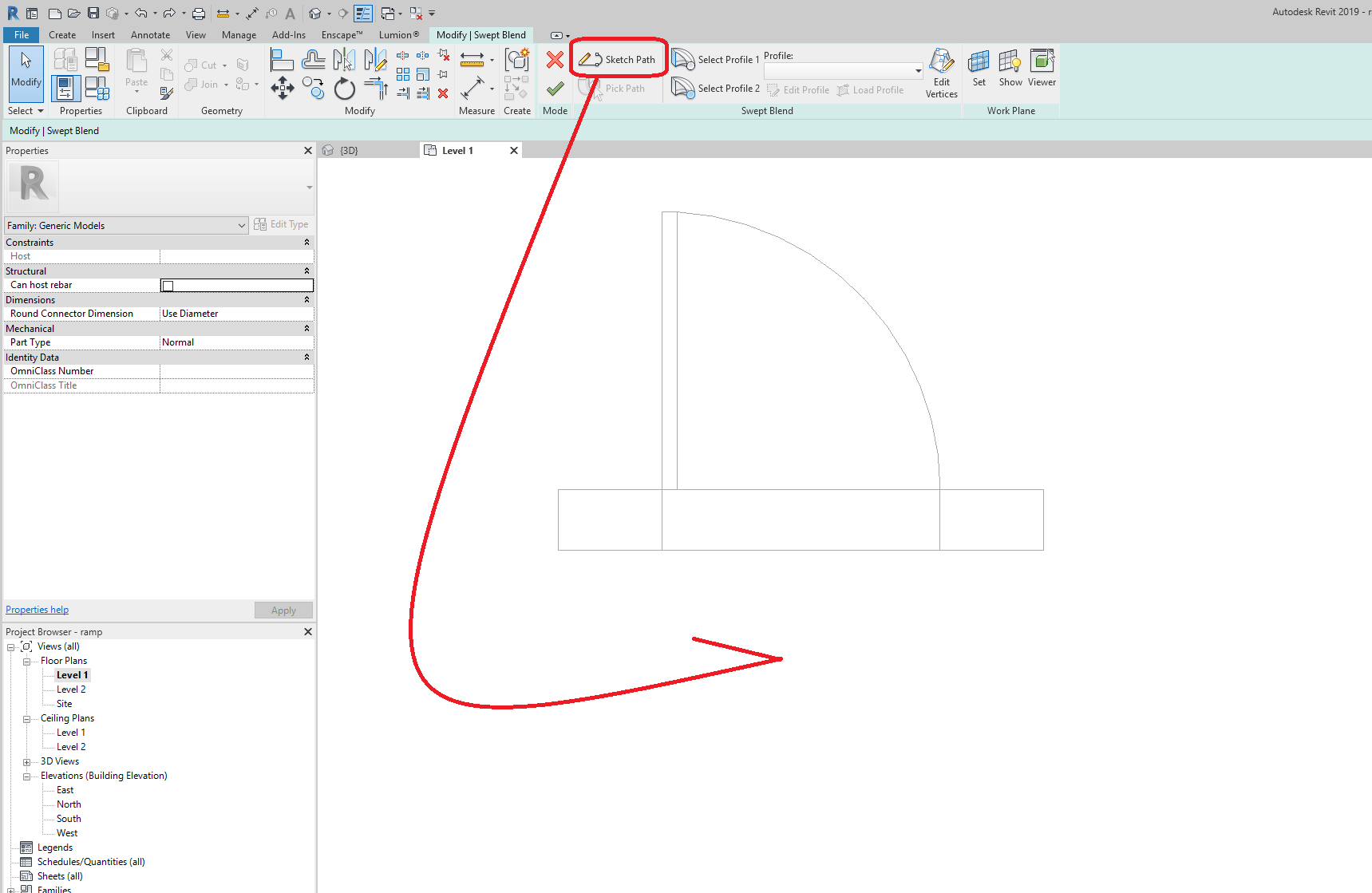This screenshot has height=893, width=1372.
Task: Cancel editing with the red X
Action: point(555,58)
